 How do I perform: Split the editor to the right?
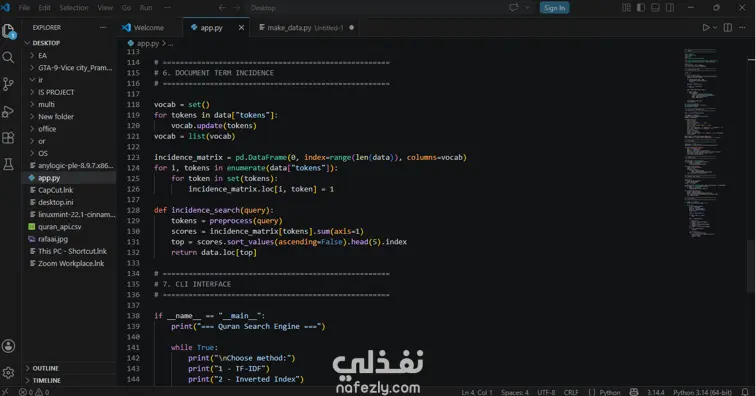point(728,27)
